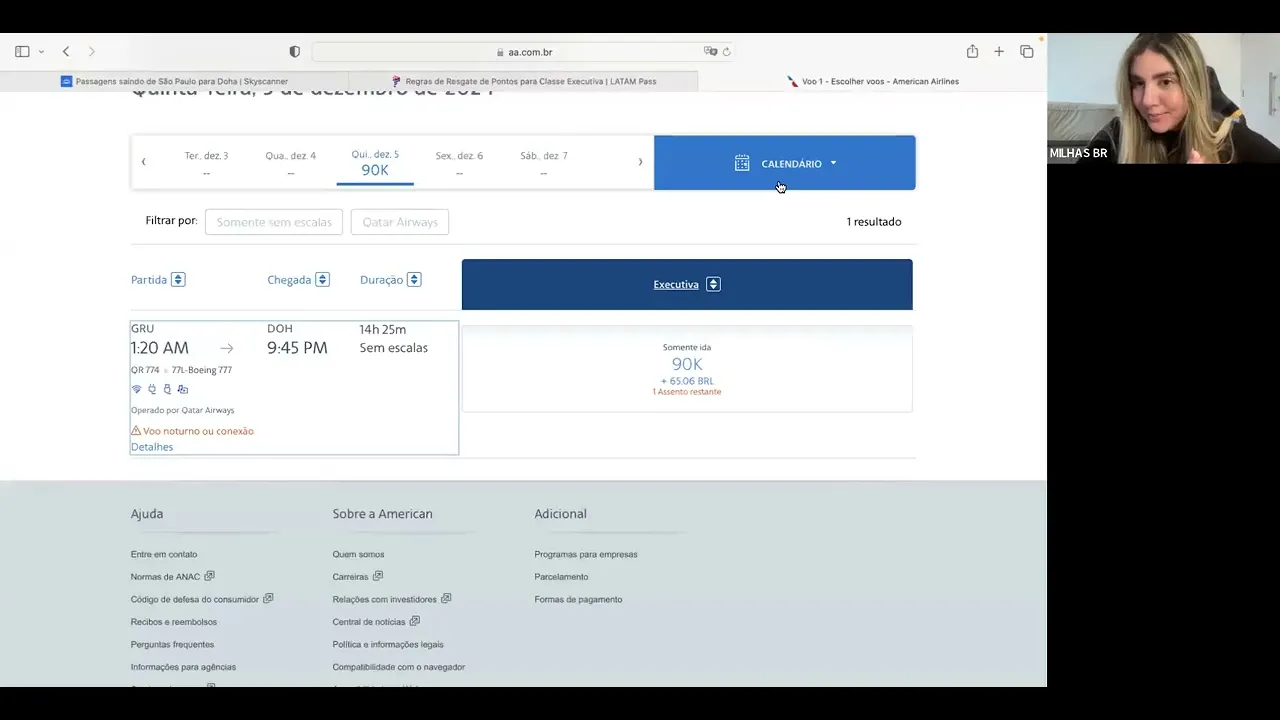The image size is (1280, 720).
Task: Toggle the Qatar Airways filter
Action: 400,222
